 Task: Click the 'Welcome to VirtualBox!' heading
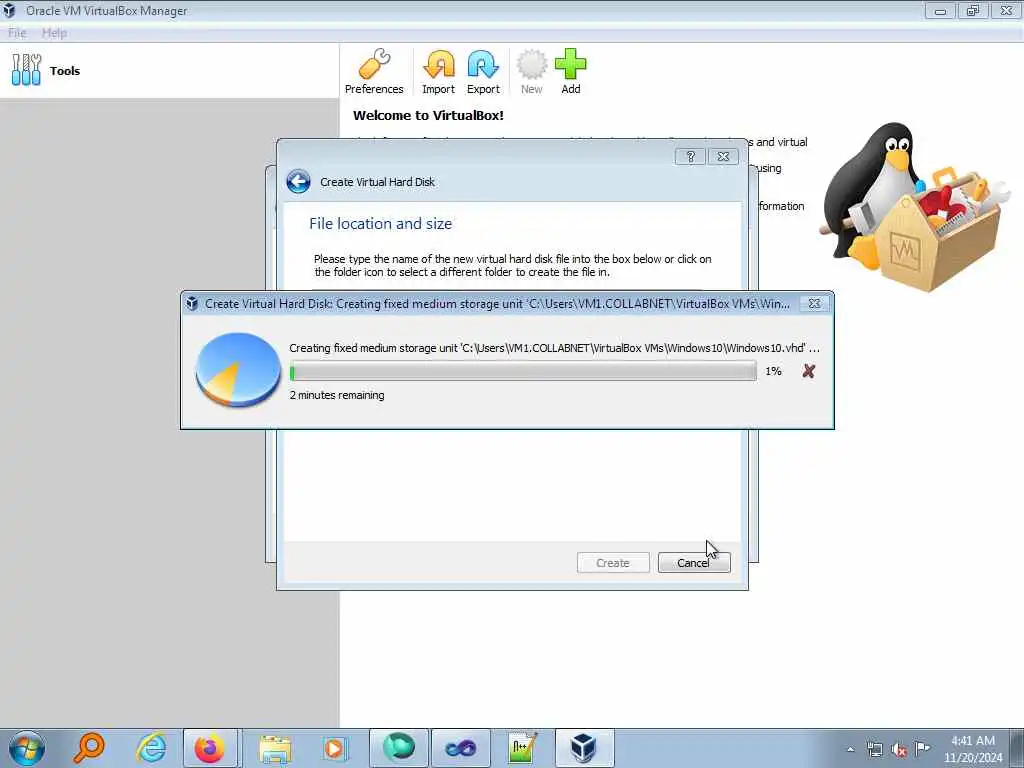(x=428, y=116)
